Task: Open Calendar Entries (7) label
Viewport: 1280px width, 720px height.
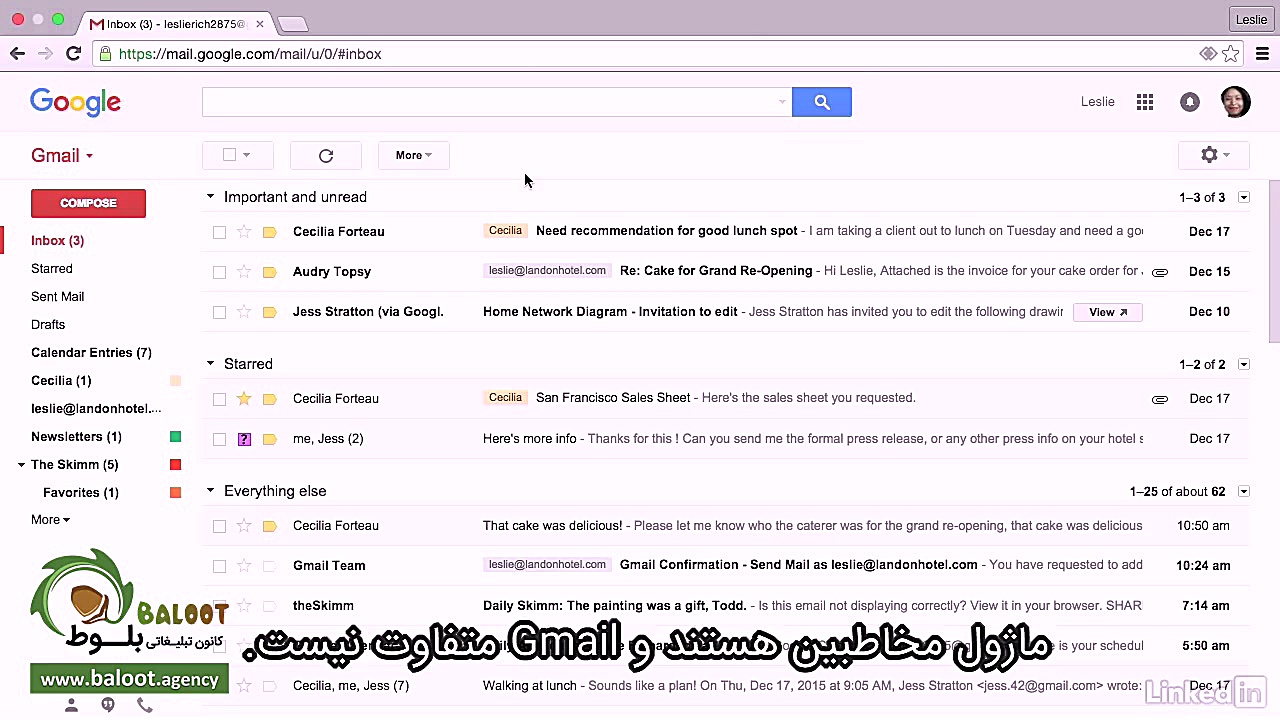Action: [x=91, y=353]
